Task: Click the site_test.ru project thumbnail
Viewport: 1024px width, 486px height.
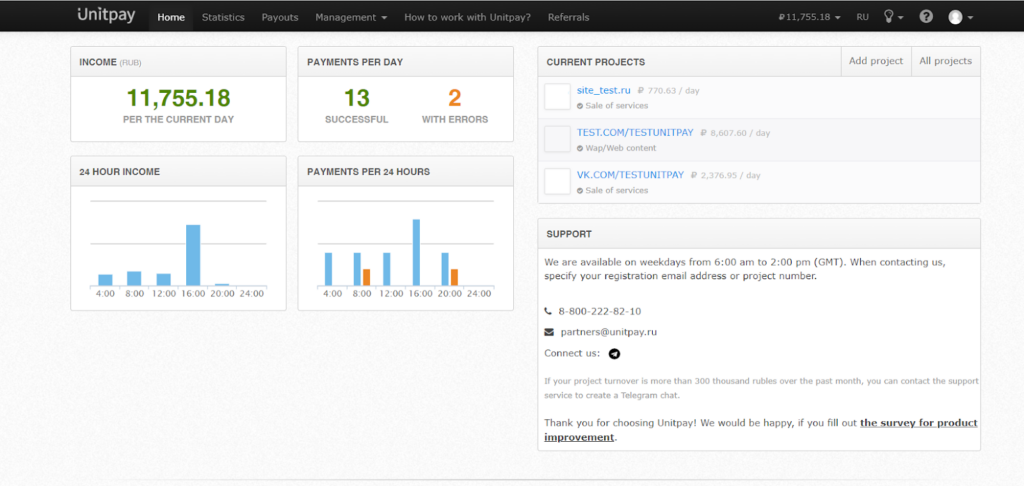Action: (558, 97)
